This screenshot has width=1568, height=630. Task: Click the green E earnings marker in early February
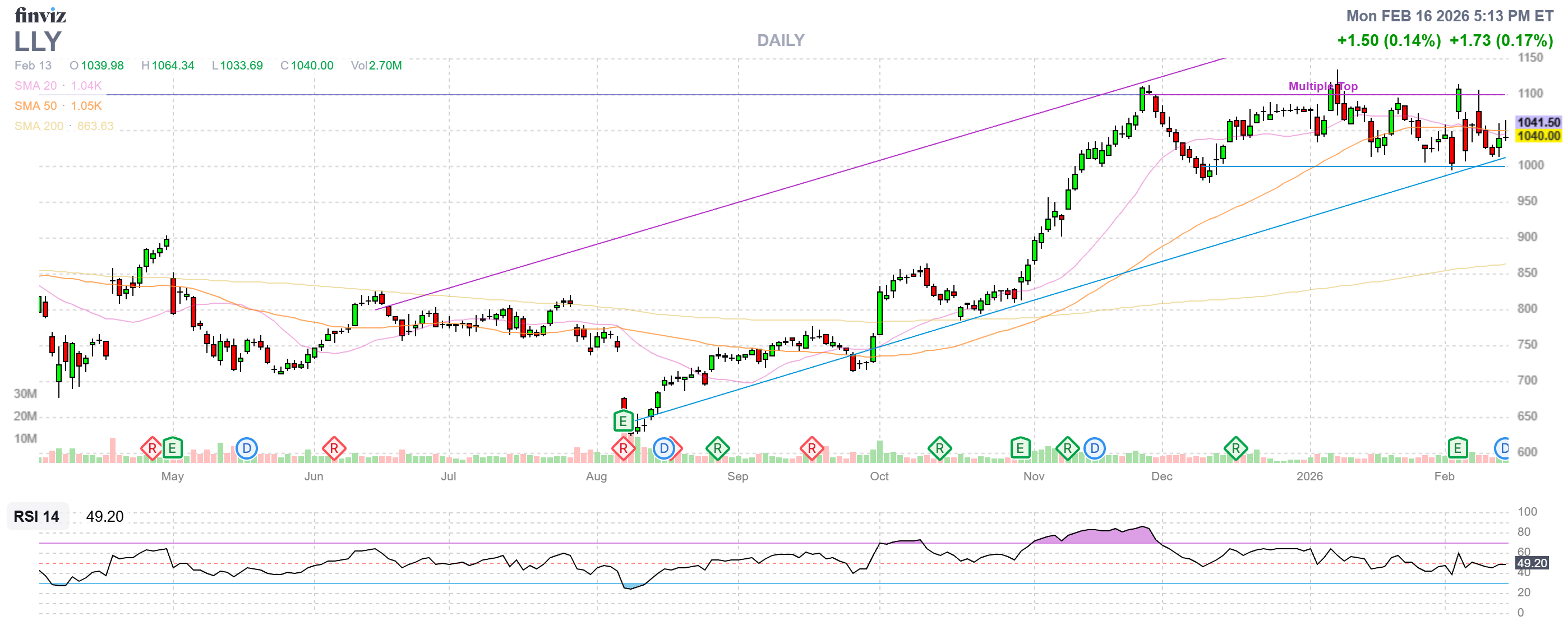tap(1457, 449)
